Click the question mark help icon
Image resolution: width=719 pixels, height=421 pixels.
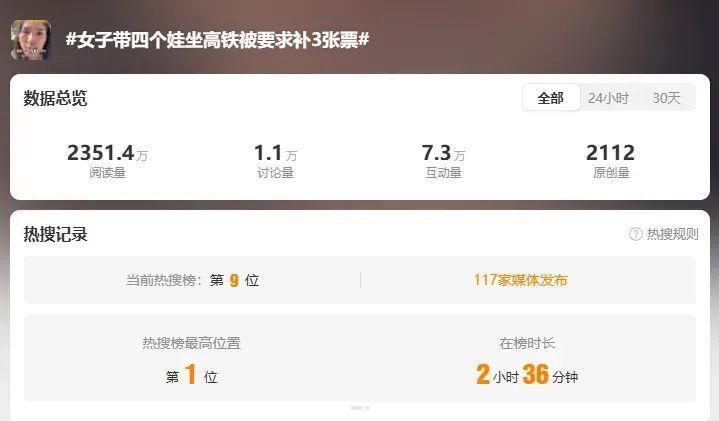pos(636,234)
